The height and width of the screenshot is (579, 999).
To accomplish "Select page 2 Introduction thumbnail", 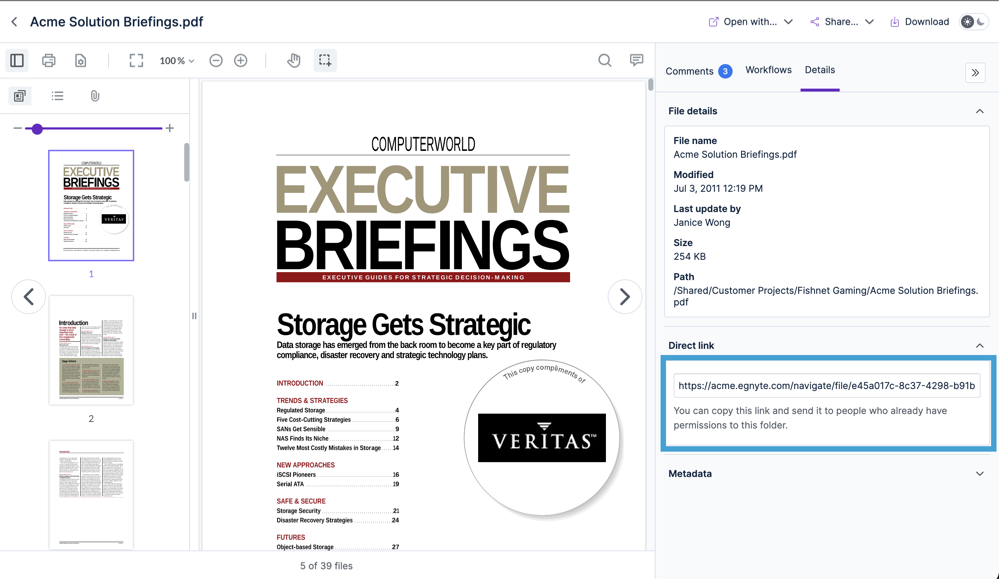I will (x=91, y=350).
